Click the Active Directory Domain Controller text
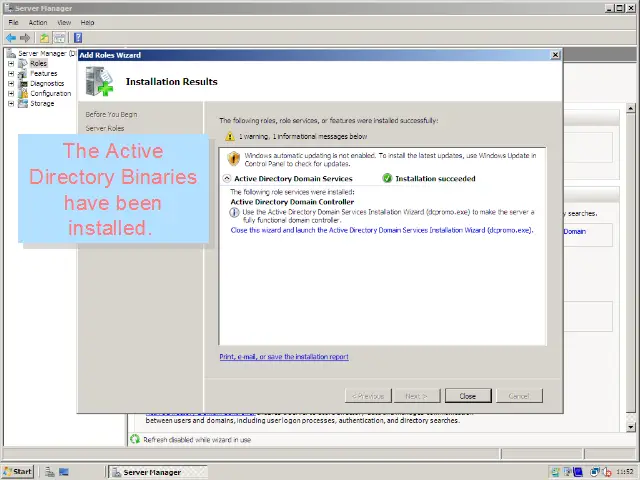The image size is (640, 480). click(x=292, y=202)
